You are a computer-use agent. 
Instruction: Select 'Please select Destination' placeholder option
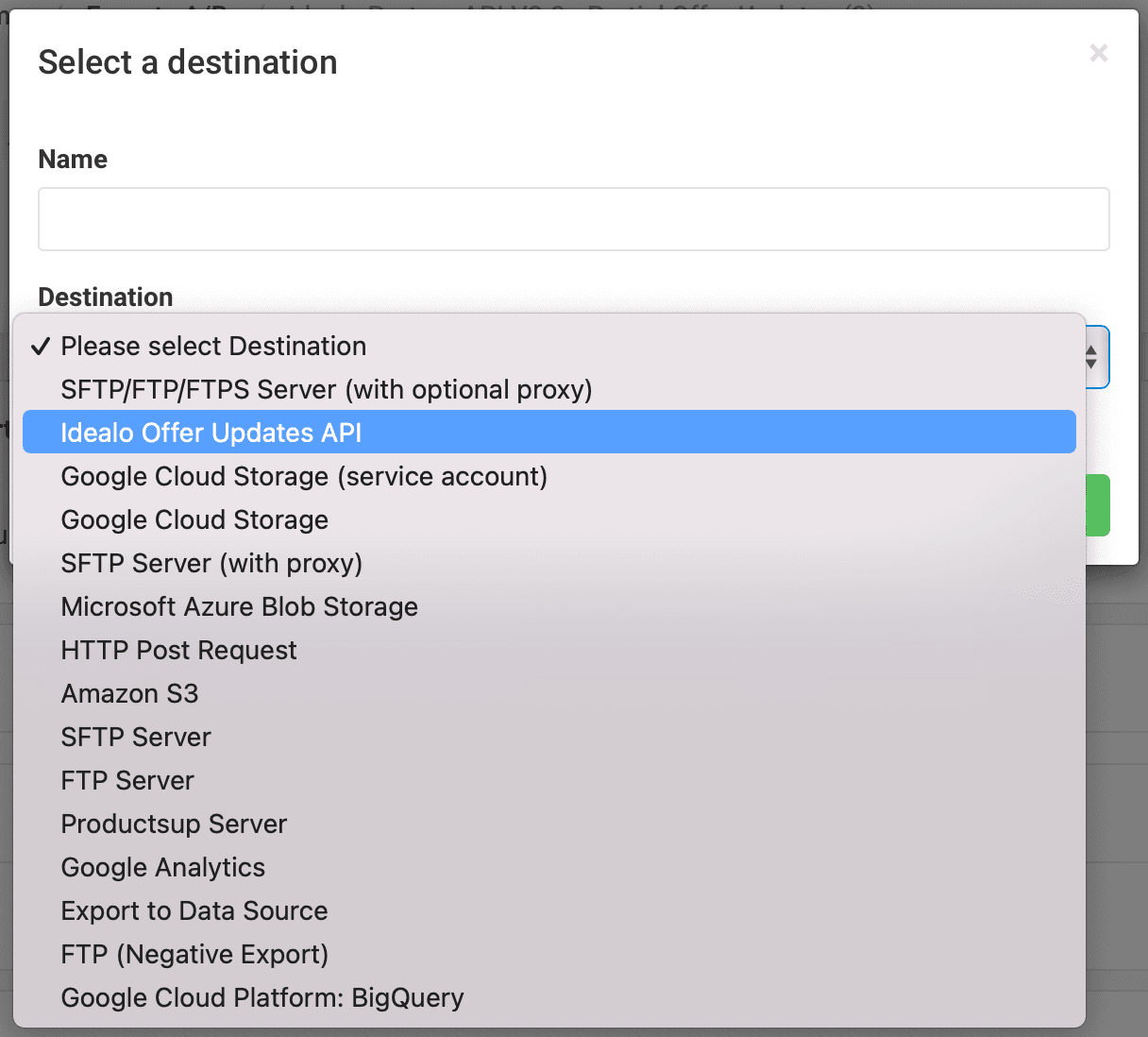coord(213,347)
